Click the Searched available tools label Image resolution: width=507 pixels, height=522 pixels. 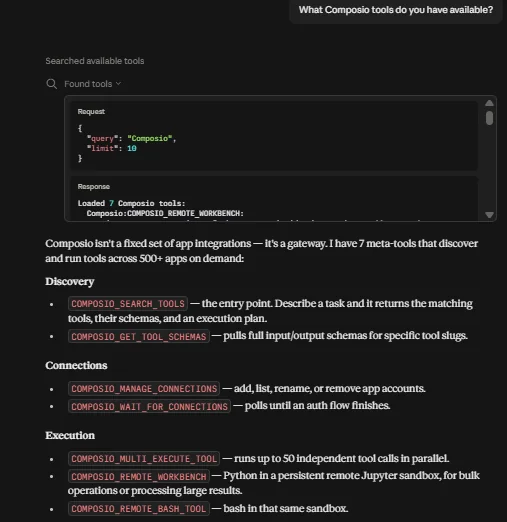[95, 61]
